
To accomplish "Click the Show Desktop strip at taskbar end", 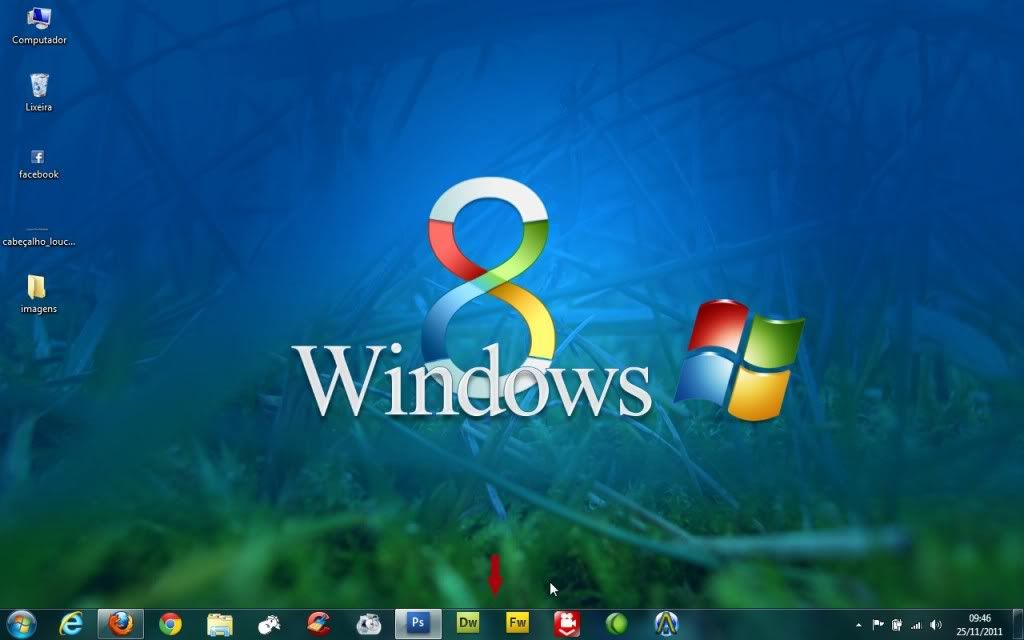I will [x=1019, y=624].
